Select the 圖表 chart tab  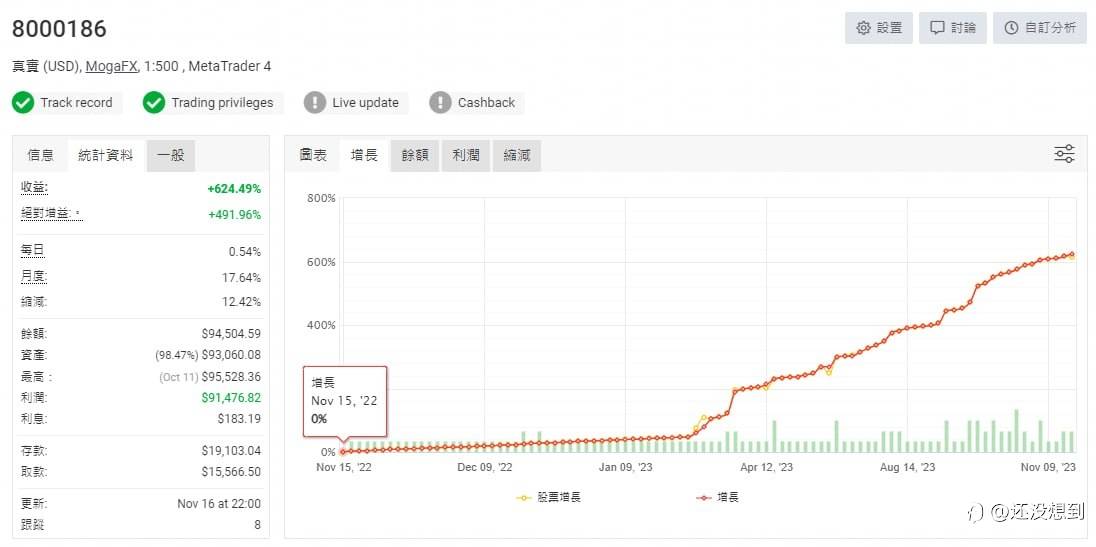[313, 155]
